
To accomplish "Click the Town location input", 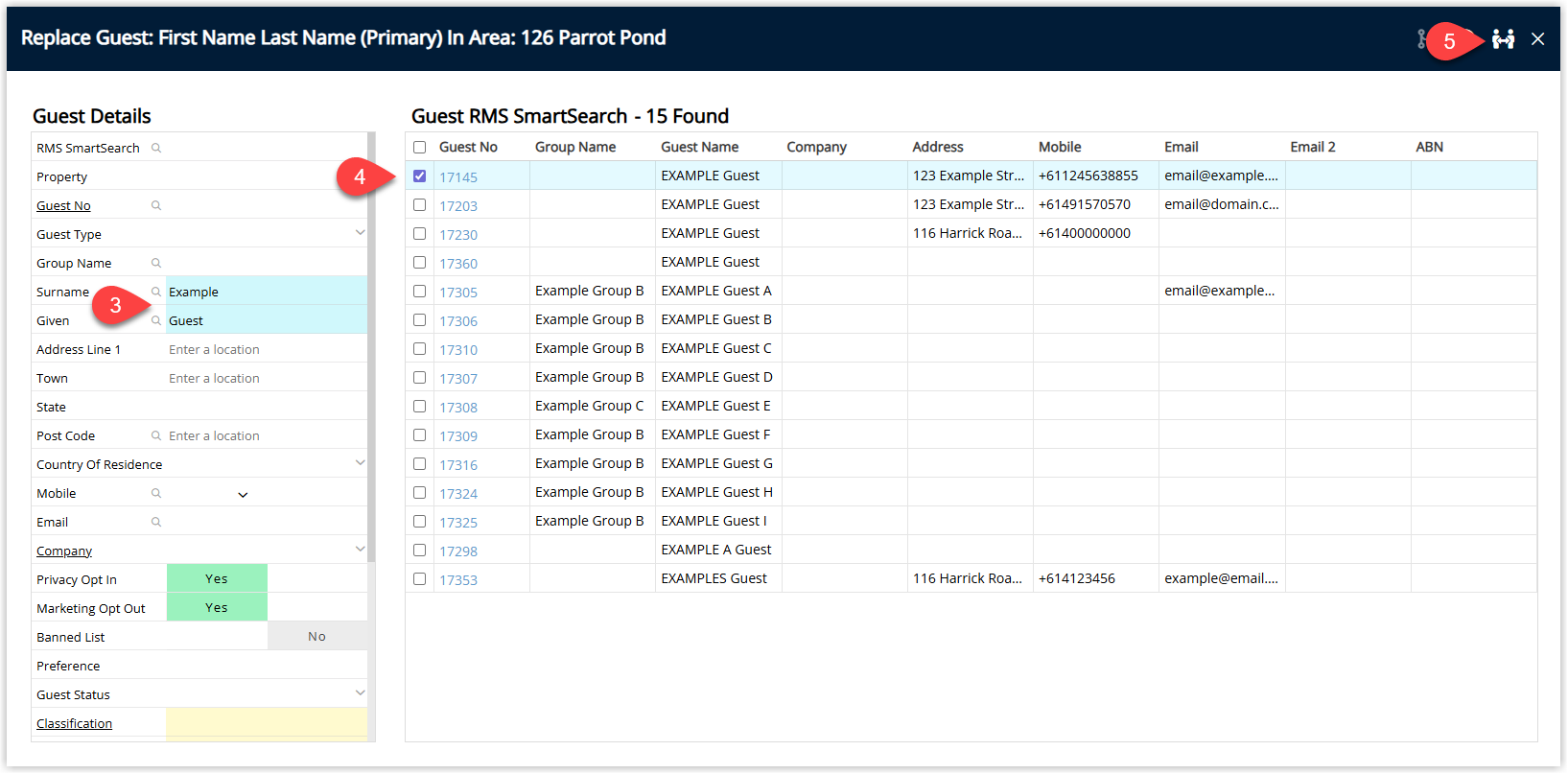I will tap(267, 378).
